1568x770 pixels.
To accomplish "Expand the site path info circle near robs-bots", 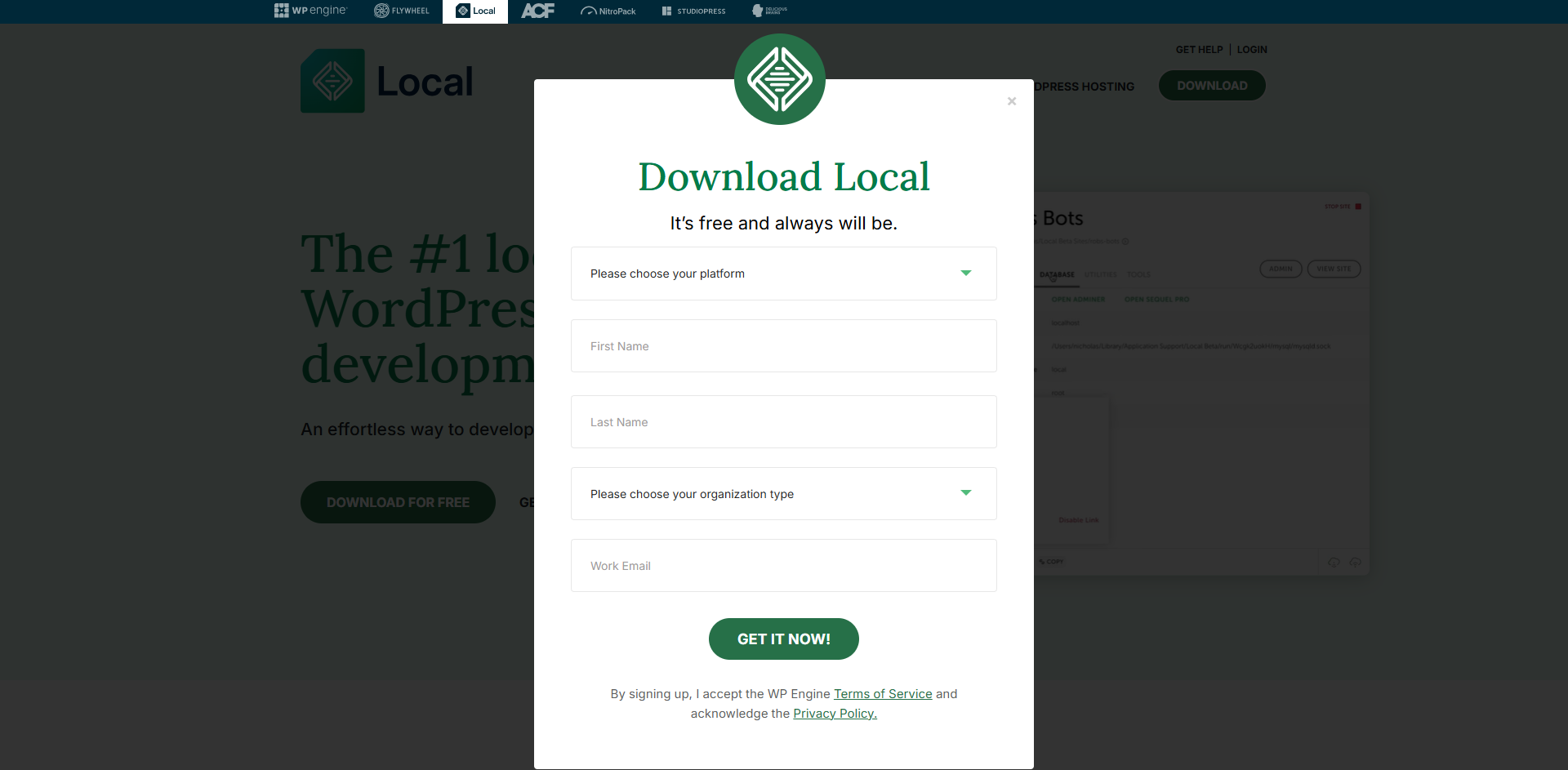I will point(1125,242).
